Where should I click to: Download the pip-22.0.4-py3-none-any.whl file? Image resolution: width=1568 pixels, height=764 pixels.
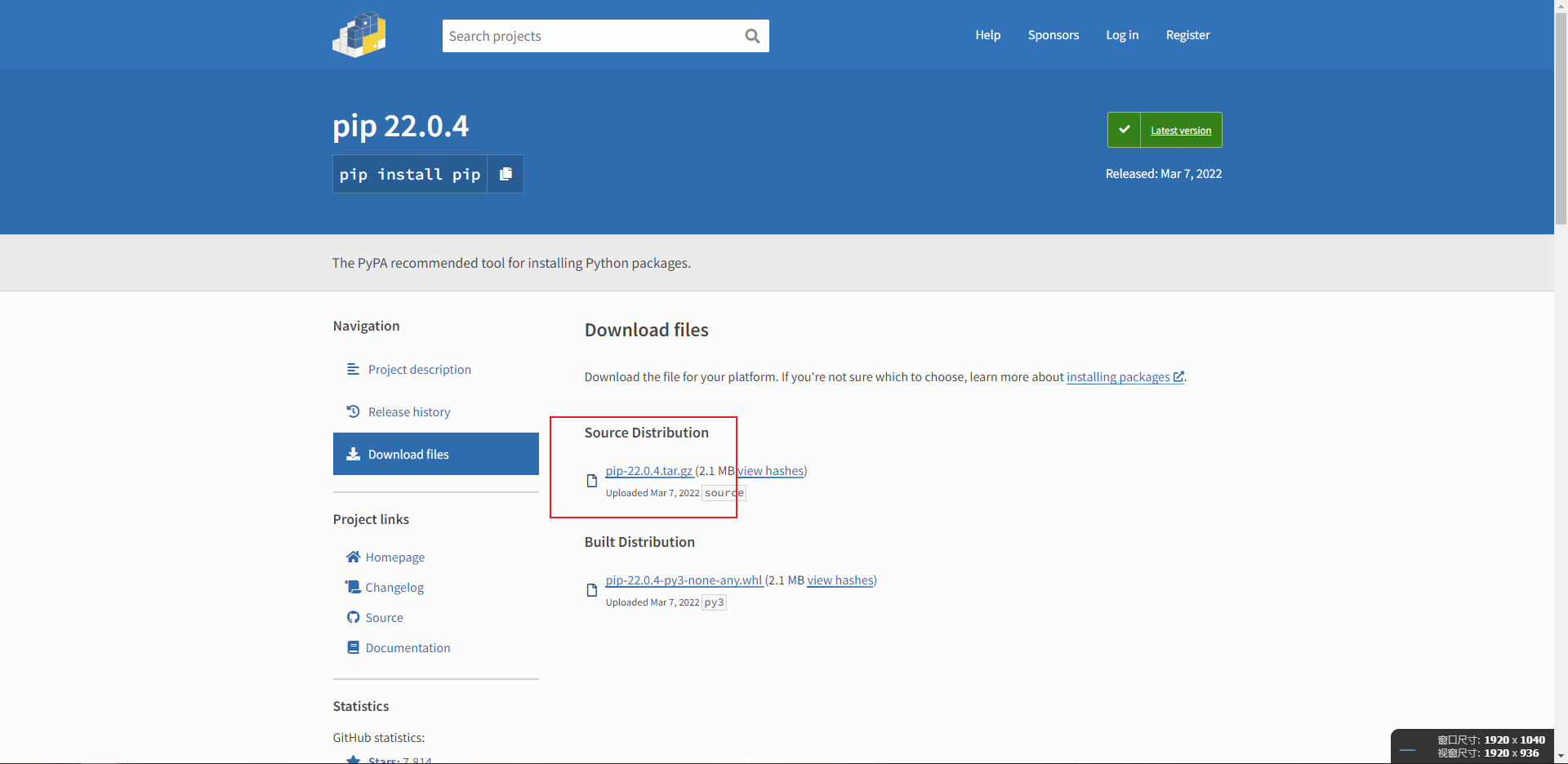(x=684, y=580)
